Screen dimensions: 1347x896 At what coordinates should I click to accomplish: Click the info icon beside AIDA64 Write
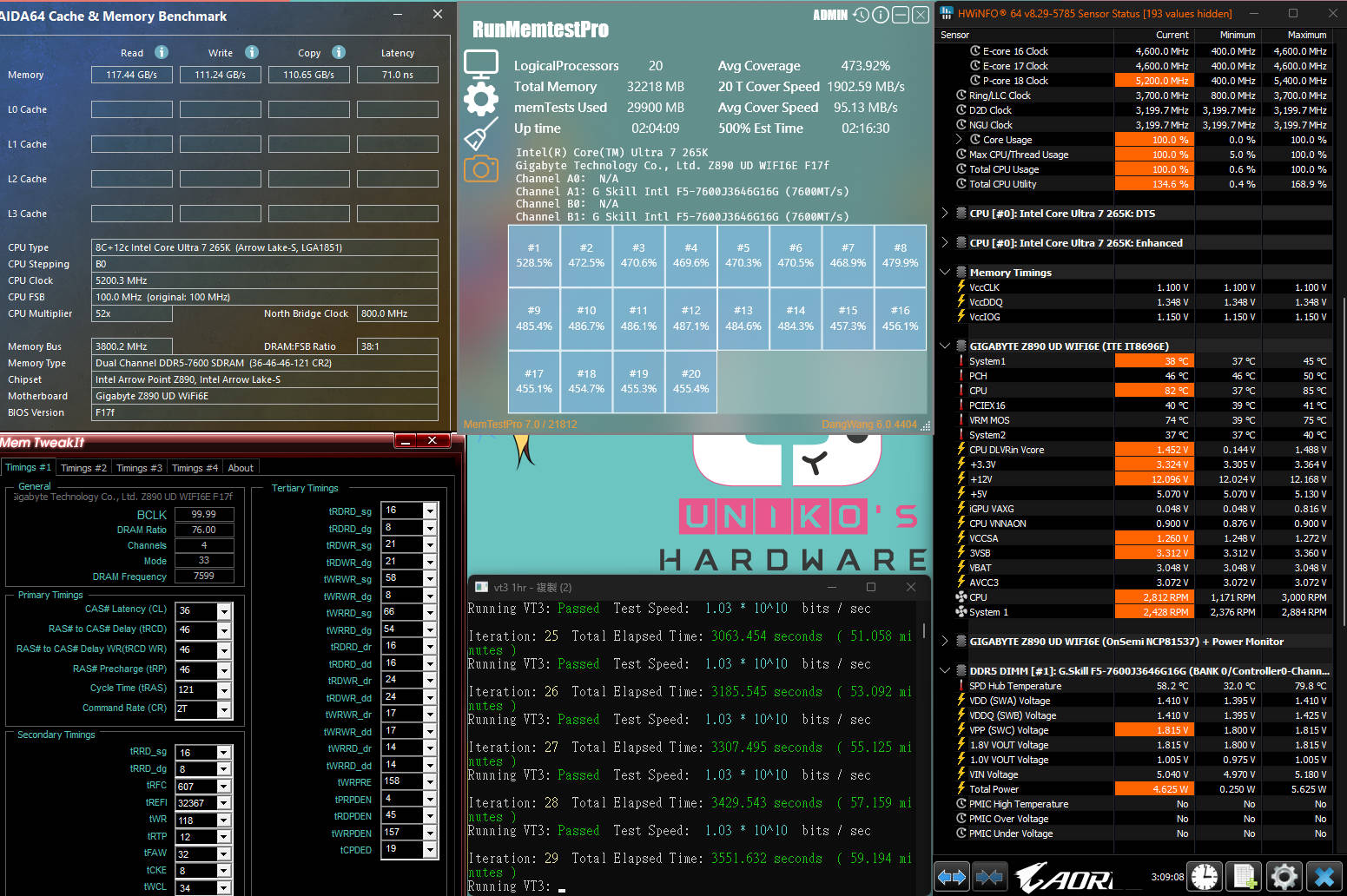(252, 52)
